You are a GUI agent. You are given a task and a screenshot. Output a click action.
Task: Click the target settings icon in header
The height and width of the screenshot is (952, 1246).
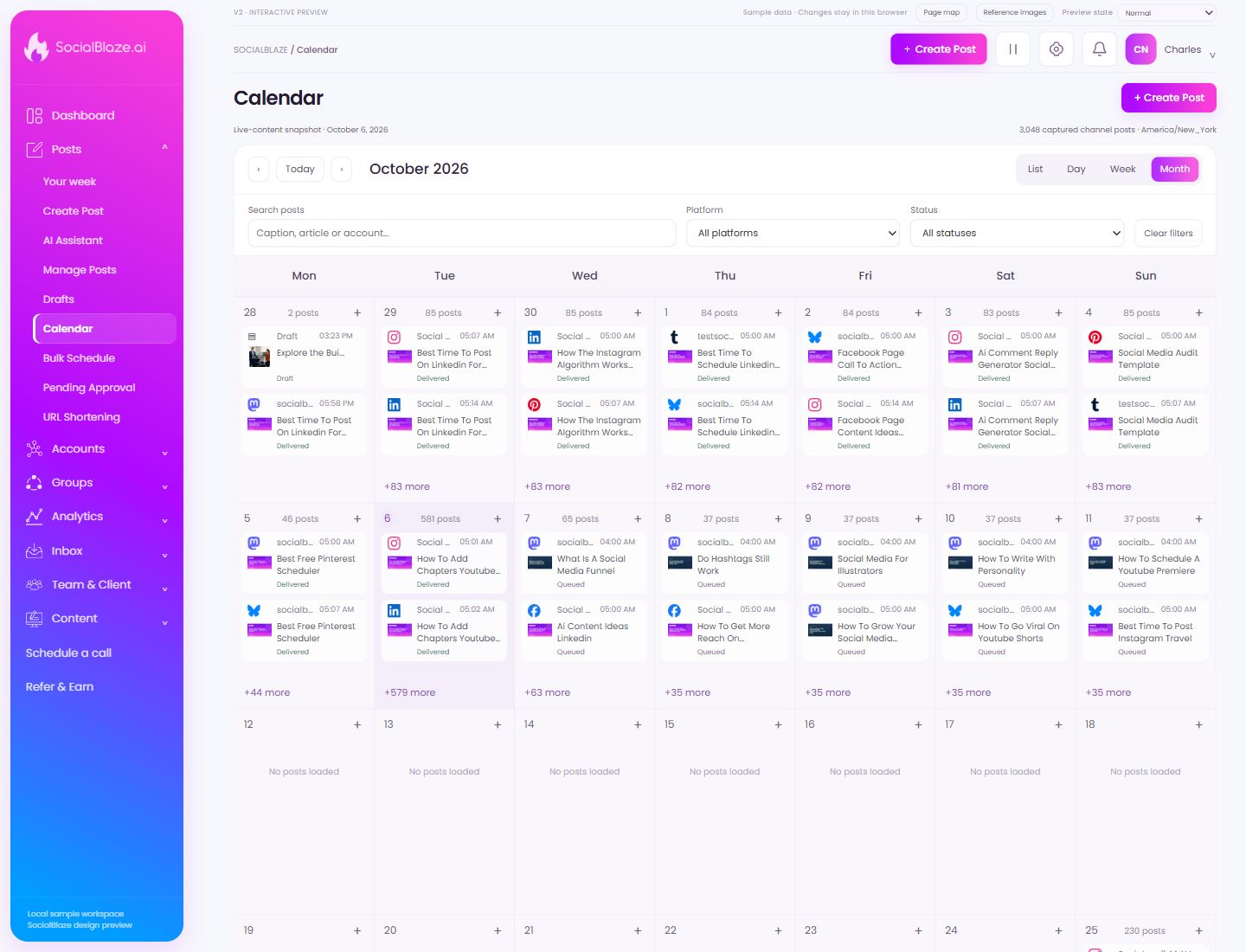click(1056, 49)
